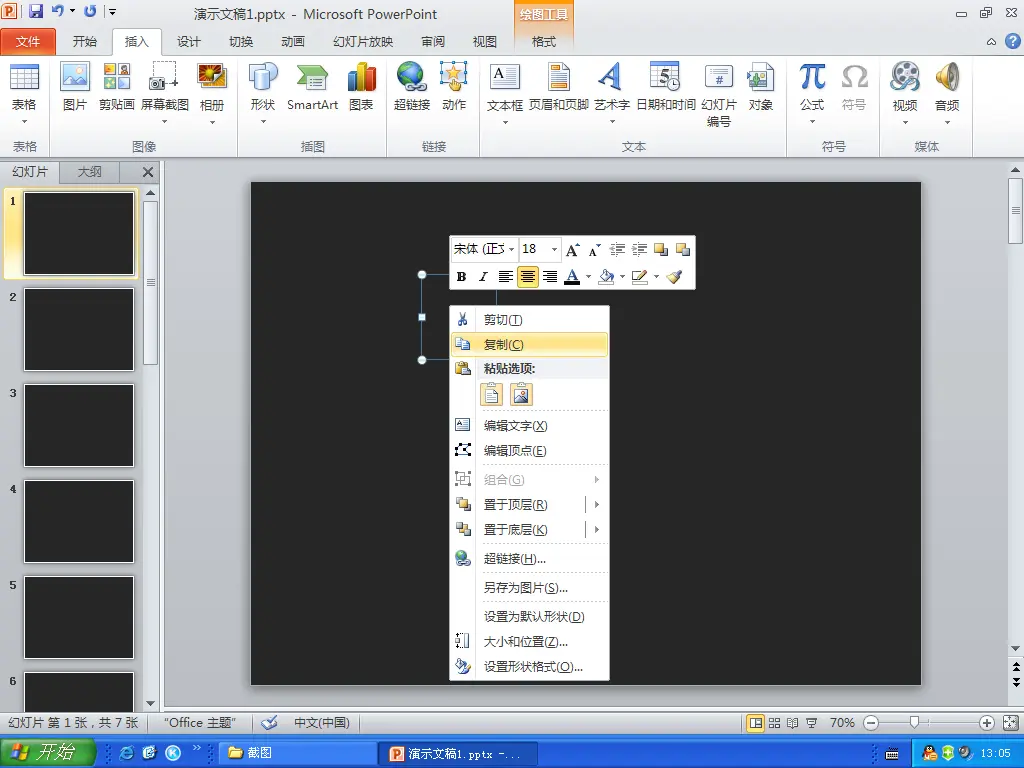Toggle center alignment in mini toolbar
The height and width of the screenshot is (768, 1024).
pyautogui.click(x=528, y=277)
